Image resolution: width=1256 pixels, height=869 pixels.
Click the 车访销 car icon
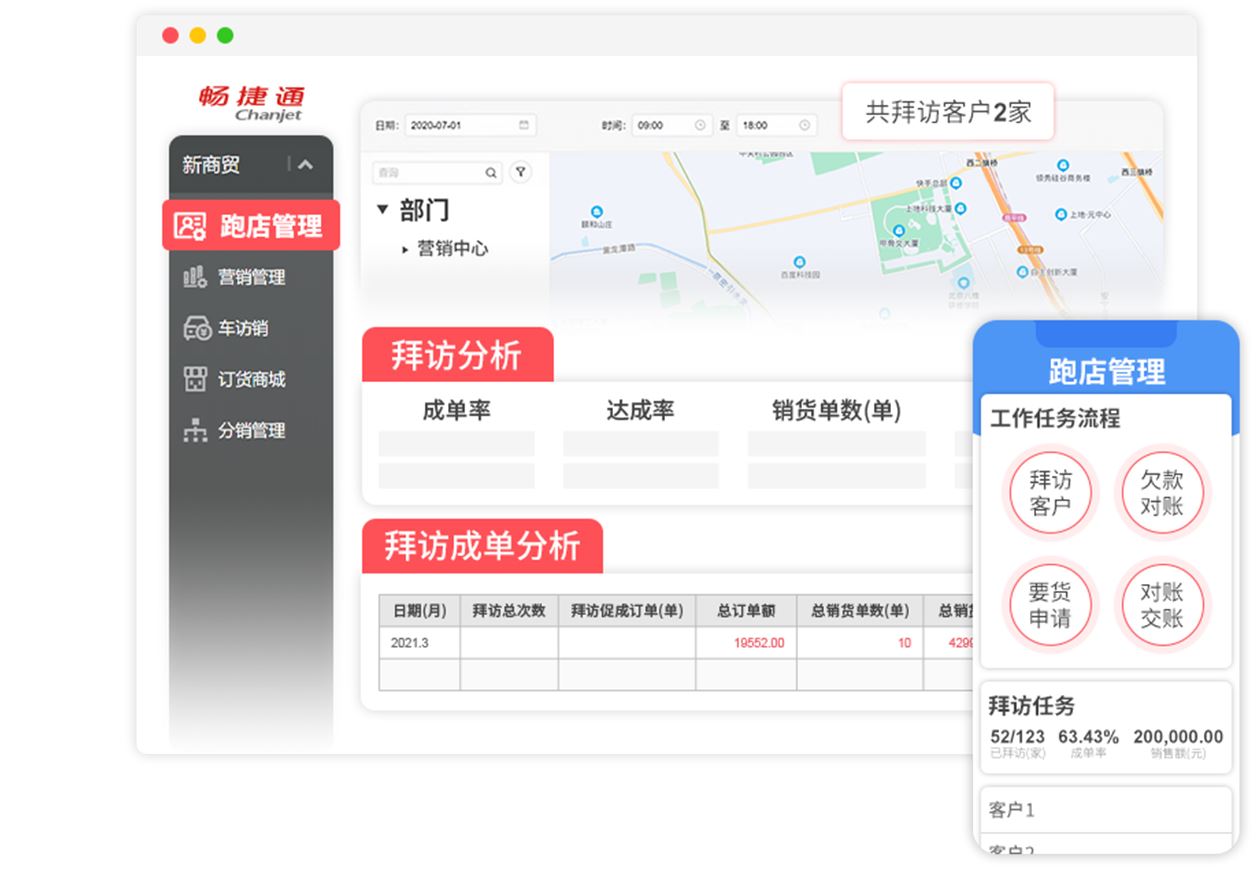[x=196, y=328]
